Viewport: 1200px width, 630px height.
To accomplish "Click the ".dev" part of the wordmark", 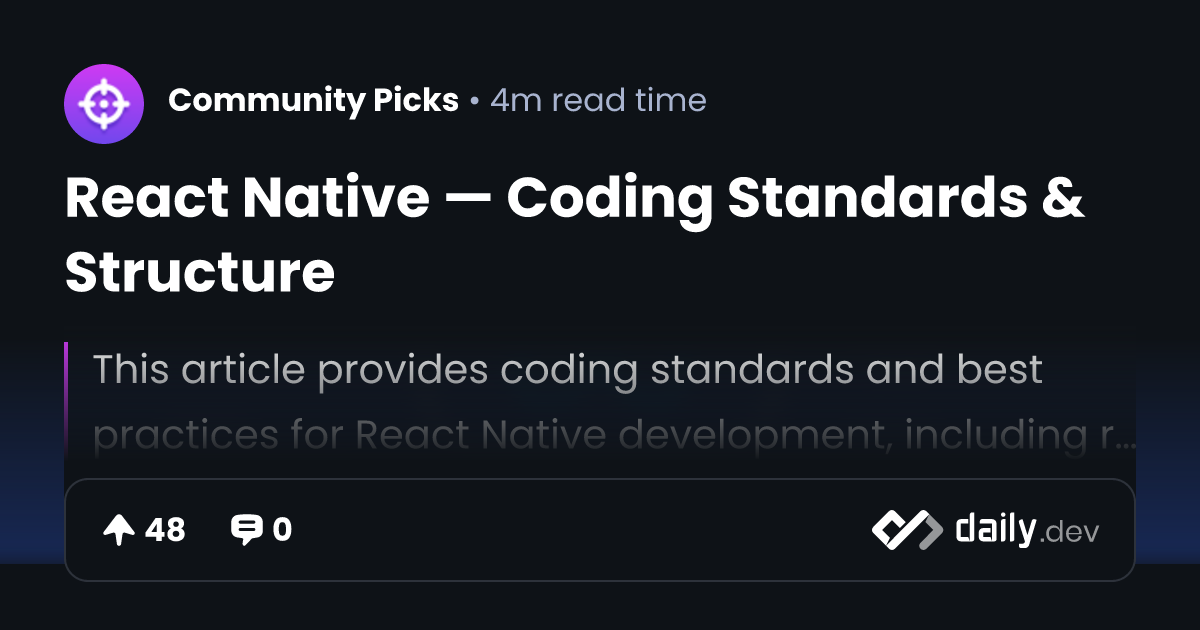I will (x=1069, y=533).
